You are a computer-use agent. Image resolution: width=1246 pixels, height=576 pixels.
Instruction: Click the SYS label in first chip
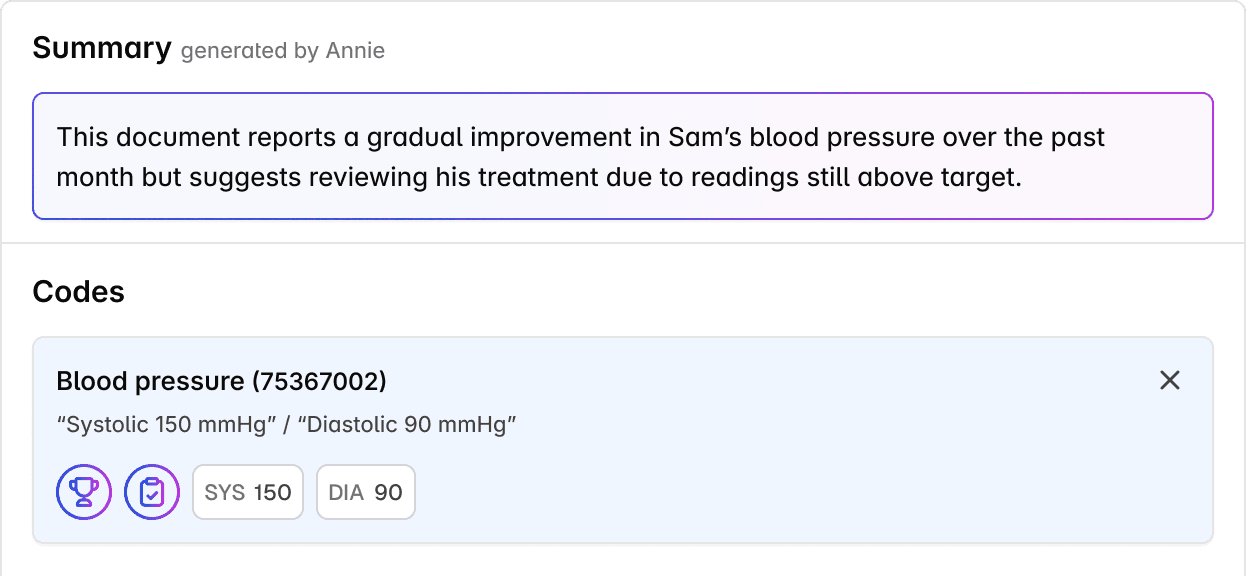225,492
